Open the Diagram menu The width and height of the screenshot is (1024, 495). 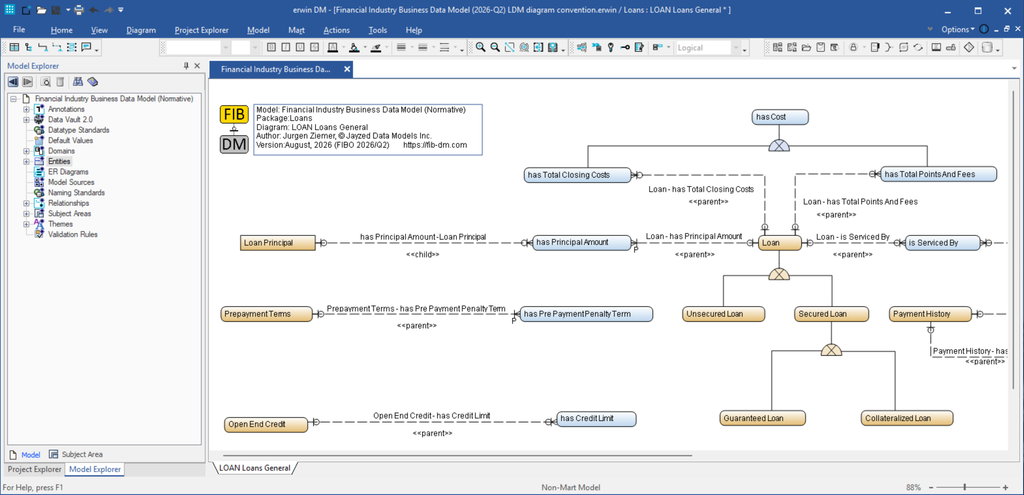click(x=141, y=30)
